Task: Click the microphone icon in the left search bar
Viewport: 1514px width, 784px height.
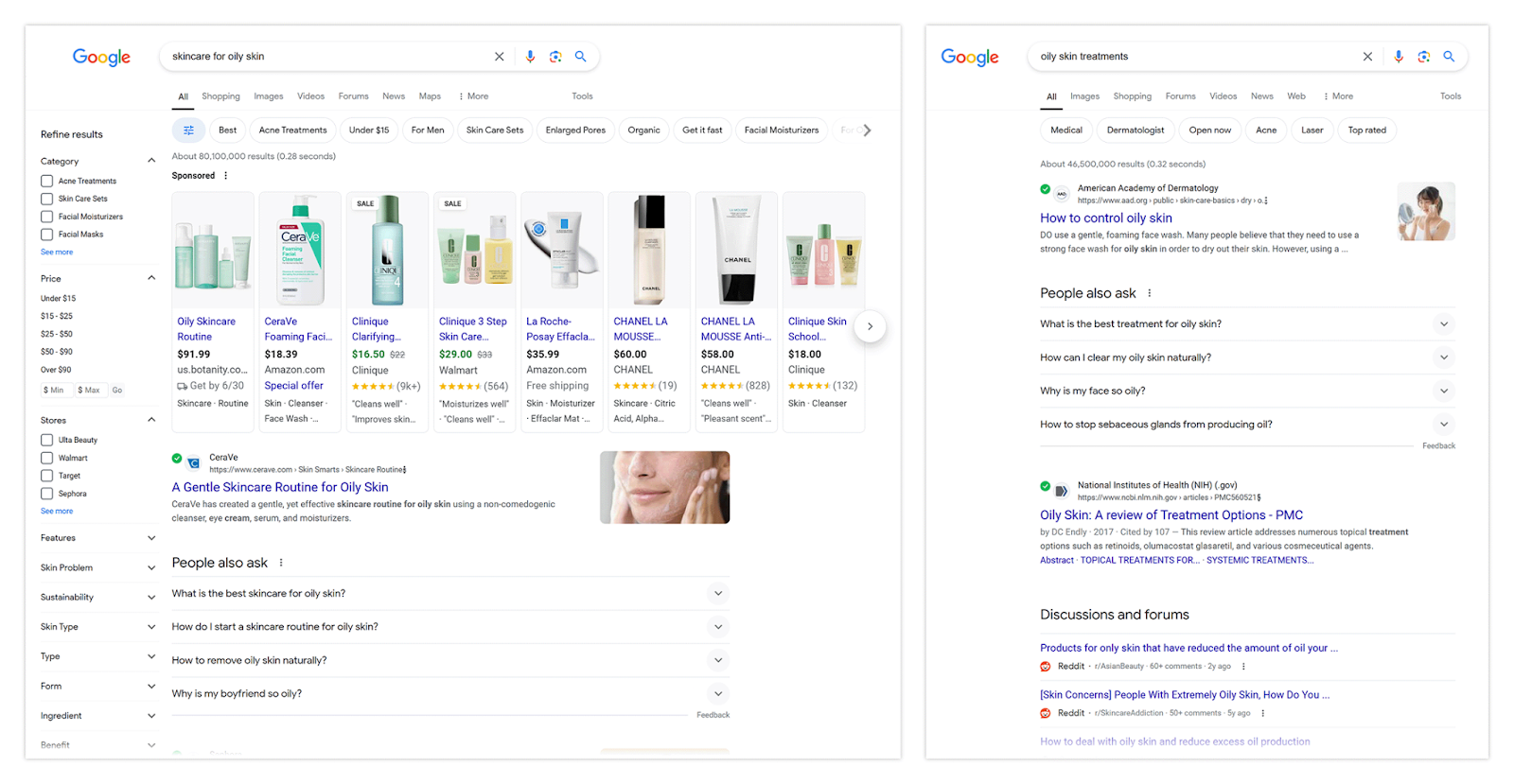Action: (x=530, y=57)
